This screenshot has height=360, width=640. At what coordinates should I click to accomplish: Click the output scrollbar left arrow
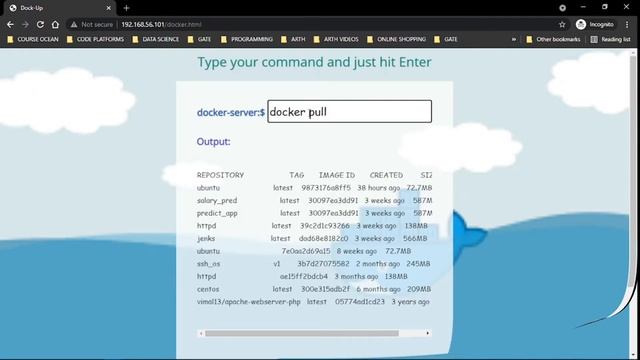coord(200,333)
